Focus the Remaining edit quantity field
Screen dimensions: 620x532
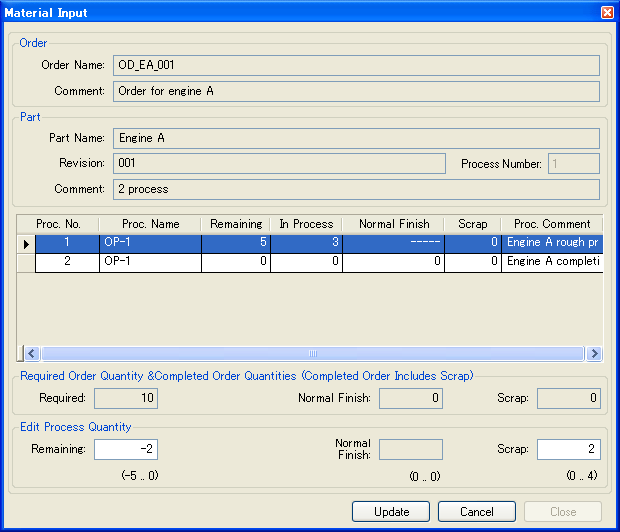126,449
